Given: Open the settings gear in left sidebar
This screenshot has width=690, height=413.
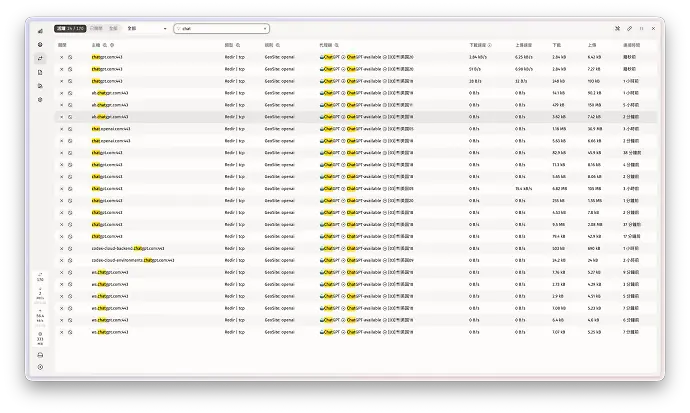Looking at the screenshot, I should click(x=40, y=100).
